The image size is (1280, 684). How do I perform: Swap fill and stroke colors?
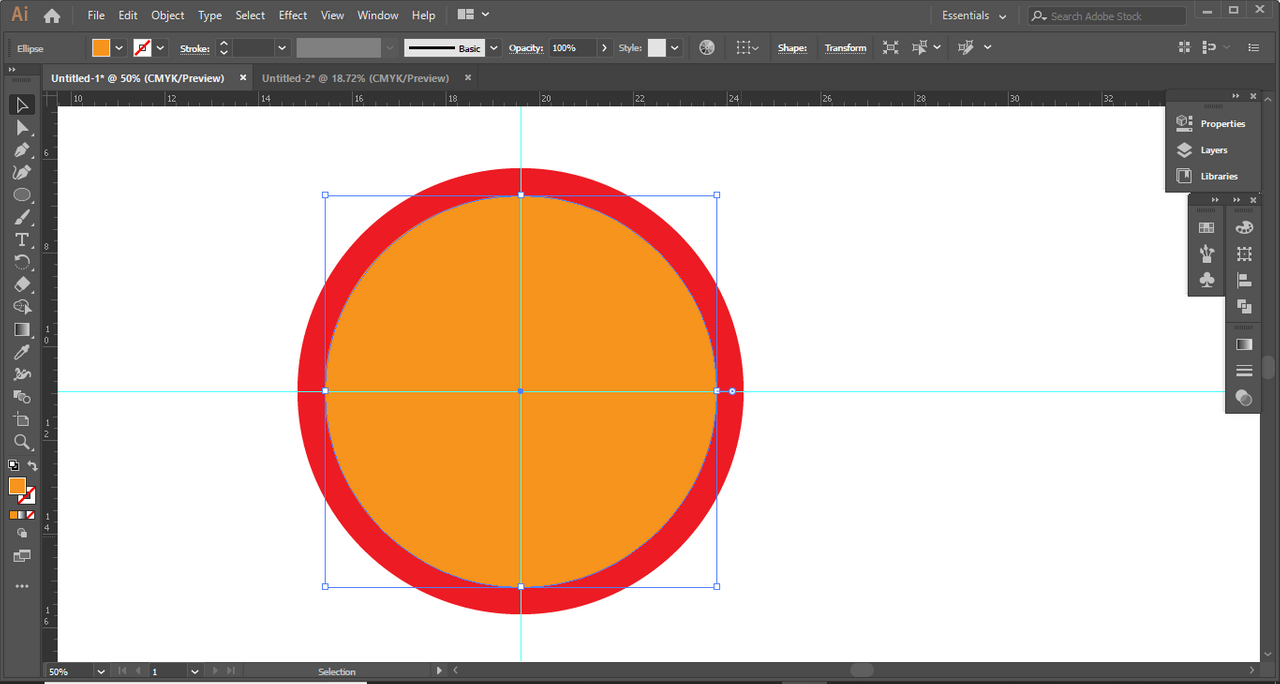pos(32,466)
